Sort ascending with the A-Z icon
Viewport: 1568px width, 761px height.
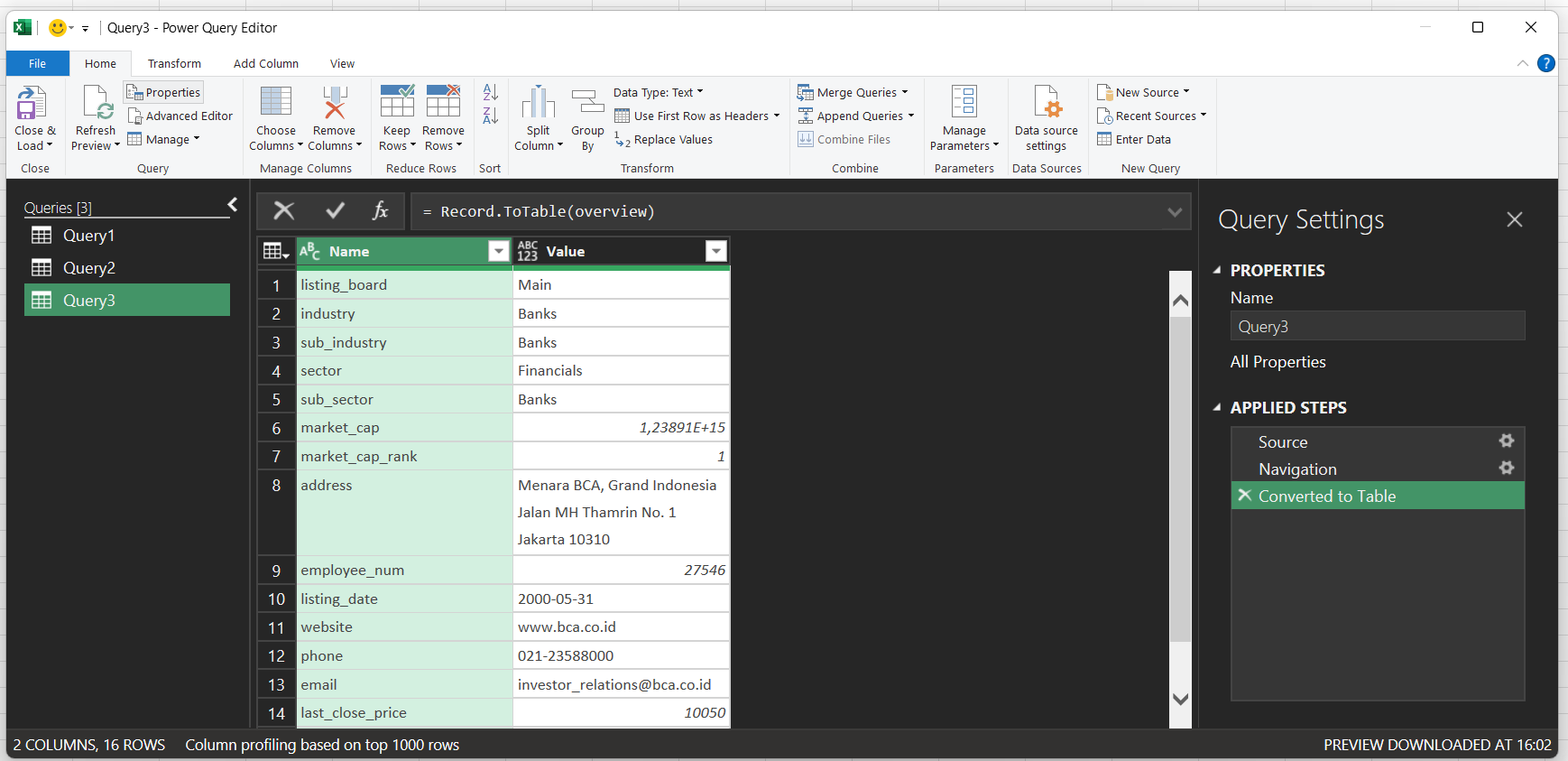491,92
